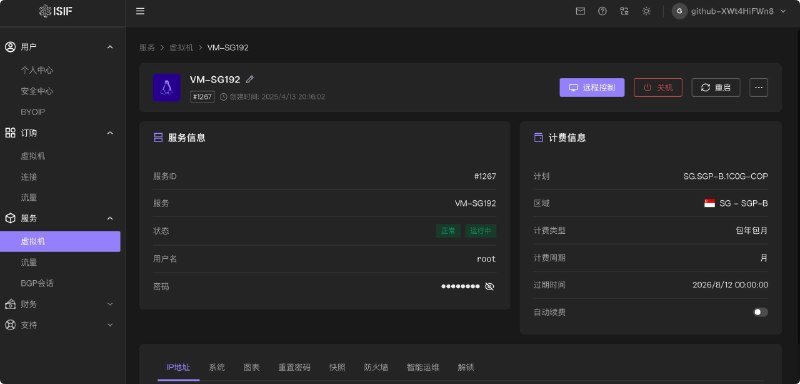Click the plan value SG.SGP-B.1C0G-COP
The height and width of the screenshot is (384, 800).
pyautogui.click(x=726, y=176)
